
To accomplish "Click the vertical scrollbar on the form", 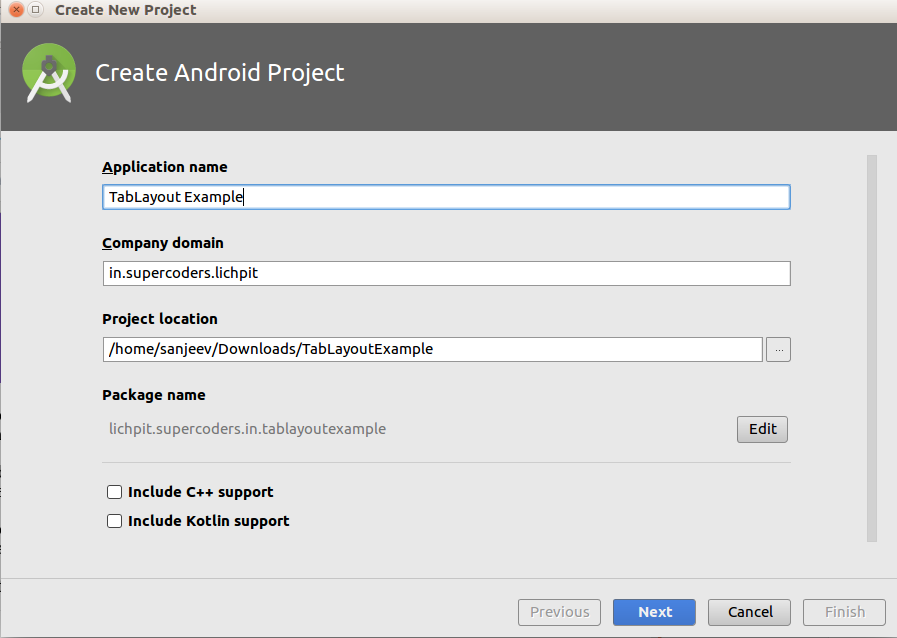I will pyautogui.click(x=871, y=347).
